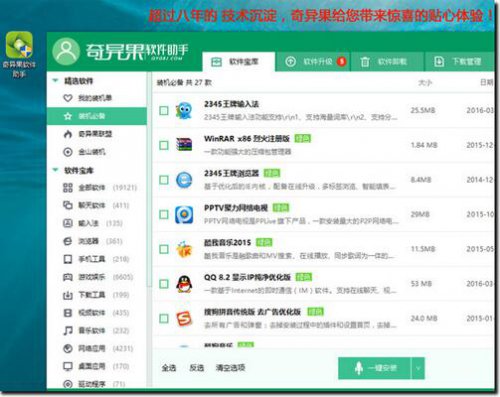
Task: Click the 全选 select all link
Action: point(169,368)
